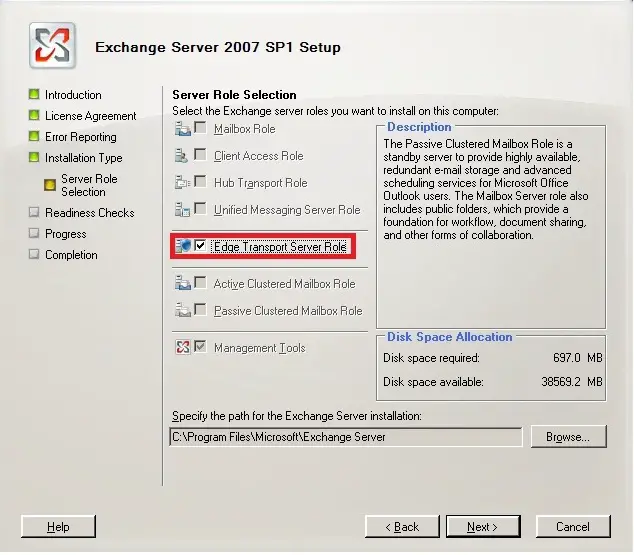Screen dimensions: 634x555
Task: Cancel the Exchange setup
Action: 573,527
